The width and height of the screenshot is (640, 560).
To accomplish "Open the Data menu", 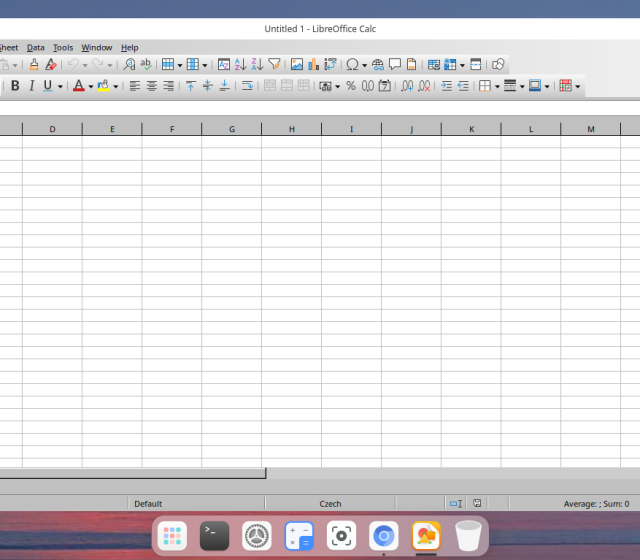I will point(36,47).
